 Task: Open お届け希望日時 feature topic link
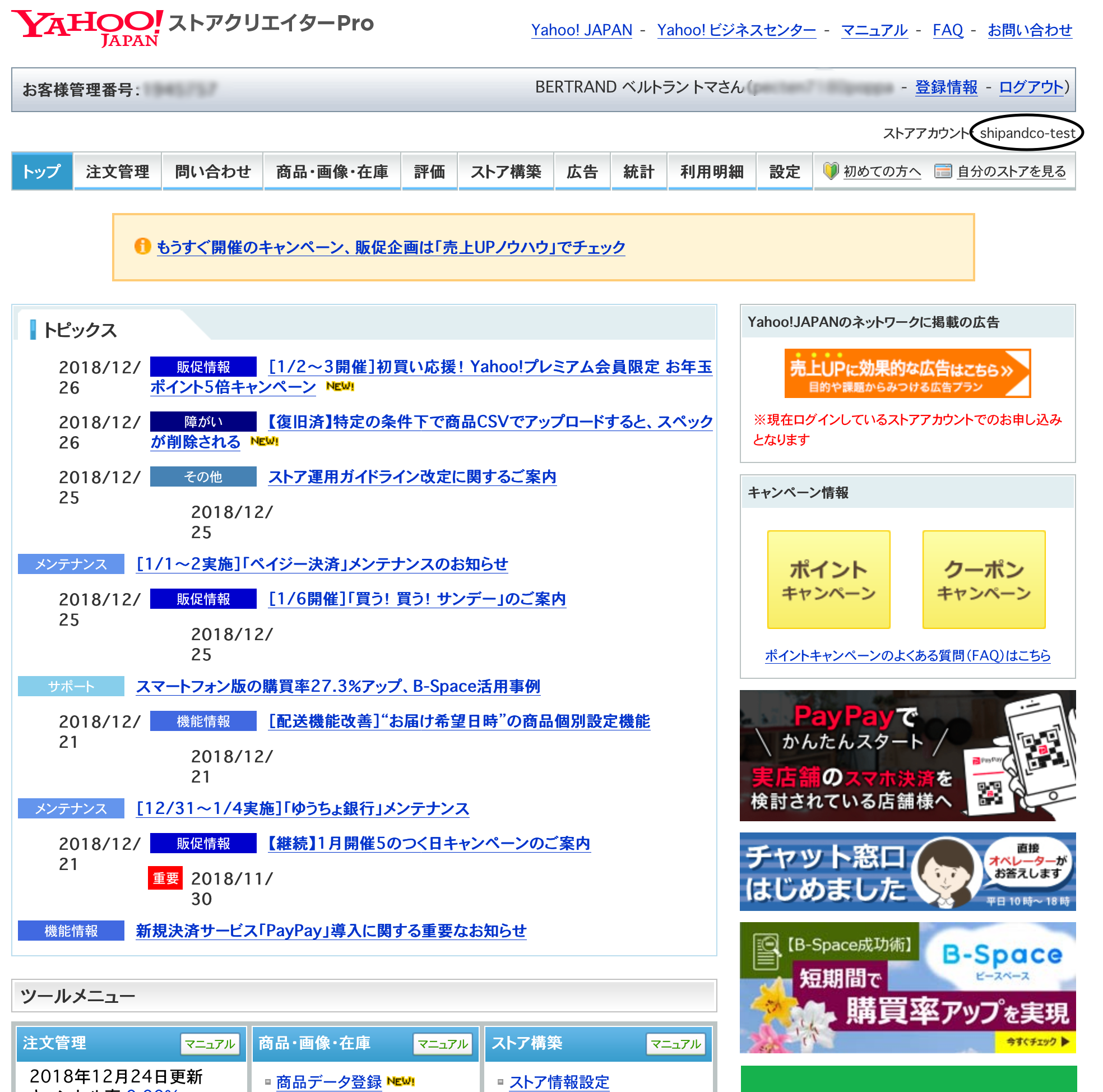point(459,721)
